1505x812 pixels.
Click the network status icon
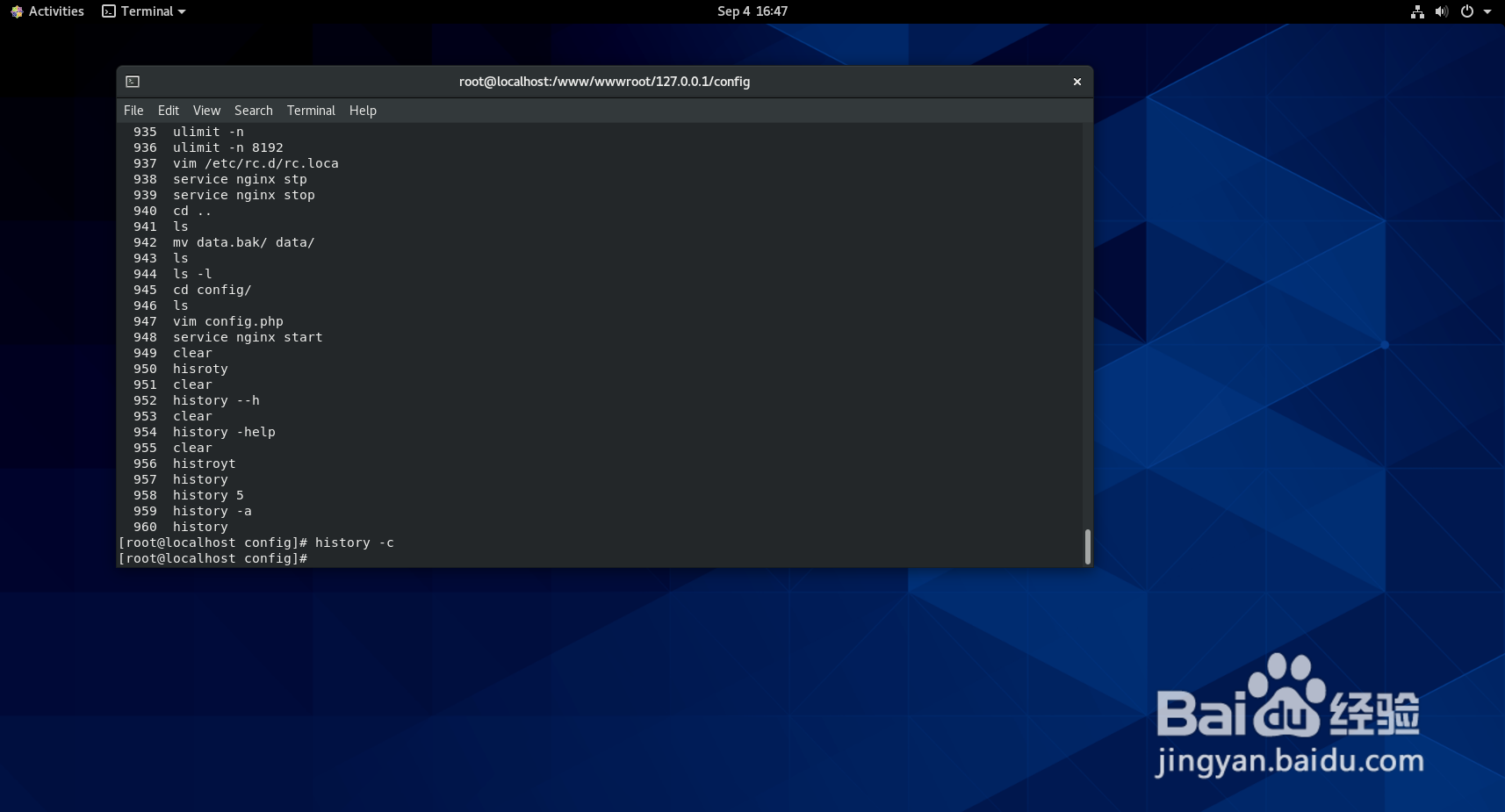tap(1417, 11)
